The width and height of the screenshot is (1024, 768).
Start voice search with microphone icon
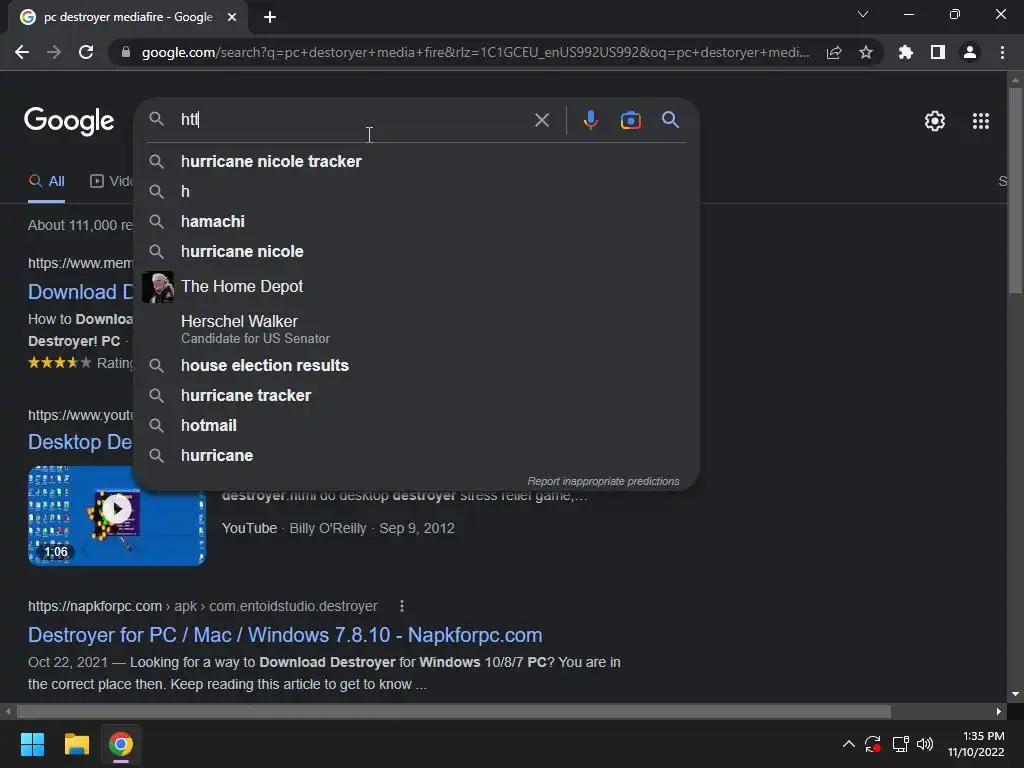pyautogui.click(x=590, y=120)
